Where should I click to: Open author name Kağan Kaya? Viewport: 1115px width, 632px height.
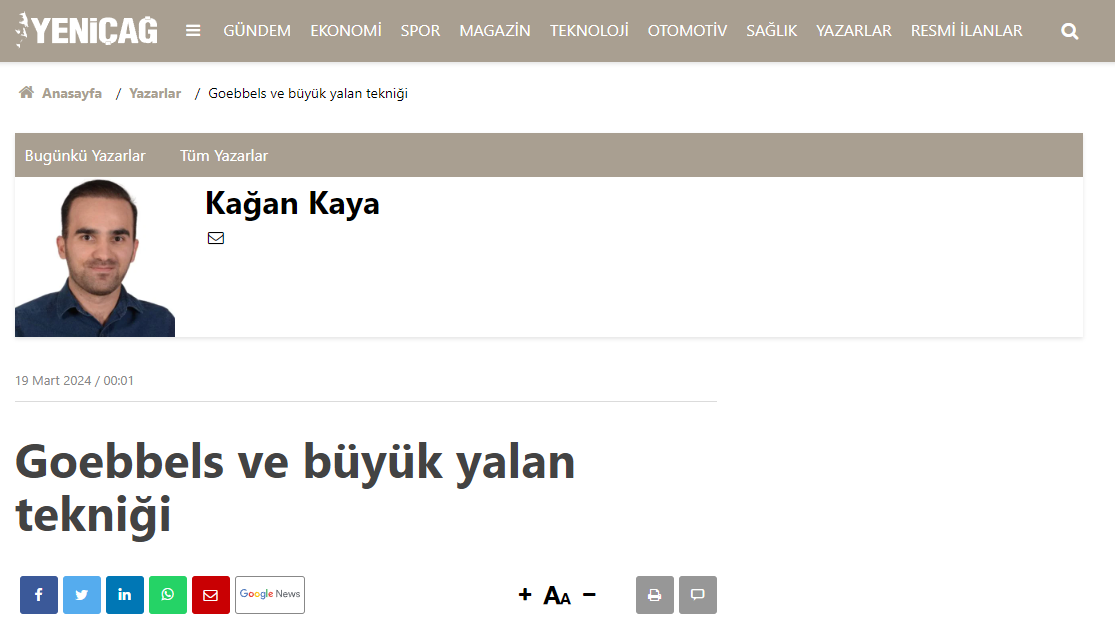(x=292, y=203)
